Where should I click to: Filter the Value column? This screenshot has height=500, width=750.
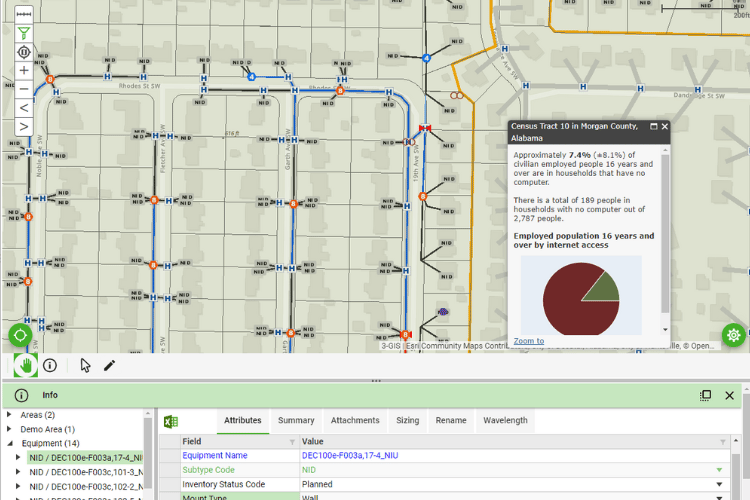(722, 442)
